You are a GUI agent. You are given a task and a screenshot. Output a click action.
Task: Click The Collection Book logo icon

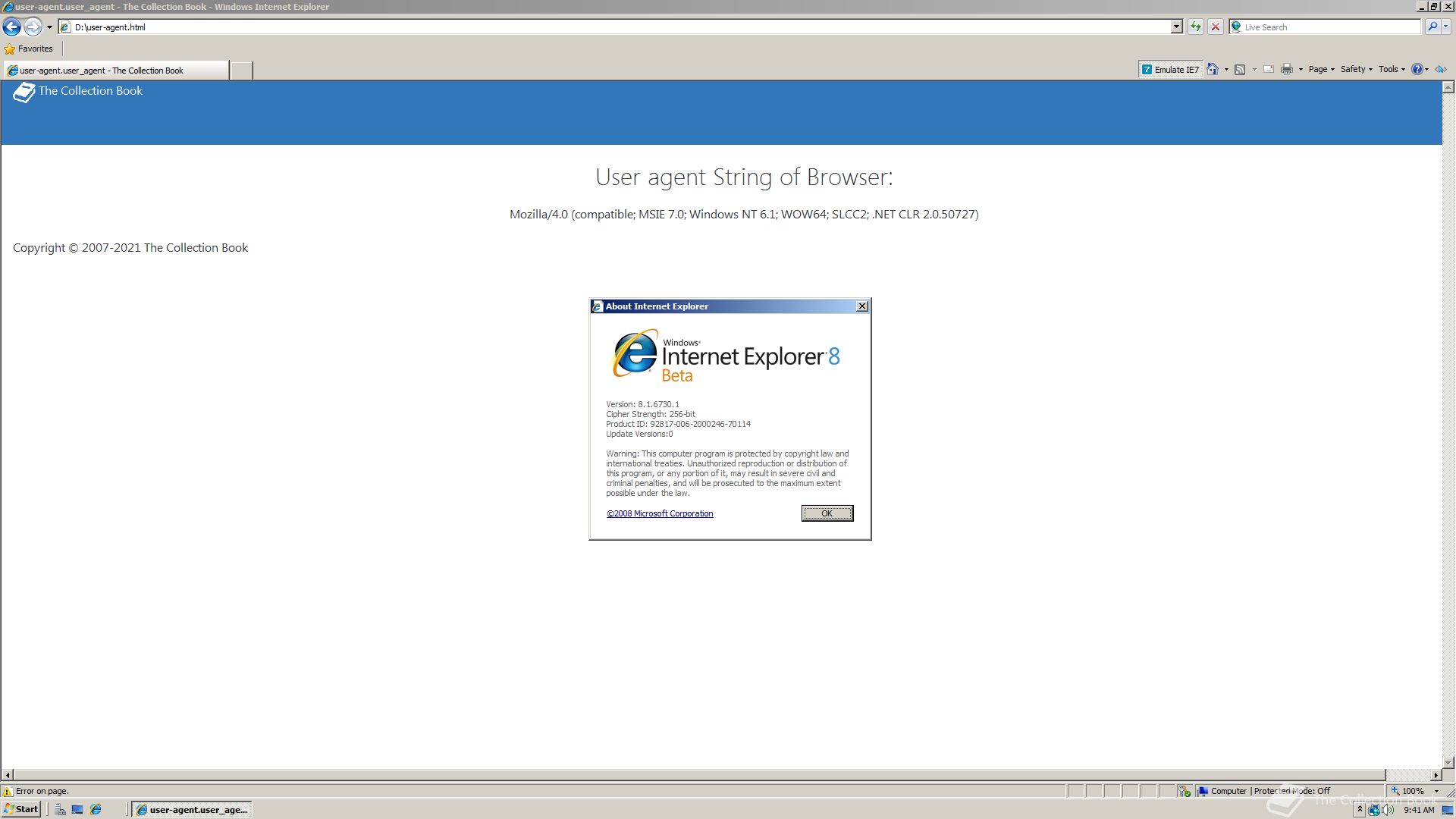click(24, 93)
